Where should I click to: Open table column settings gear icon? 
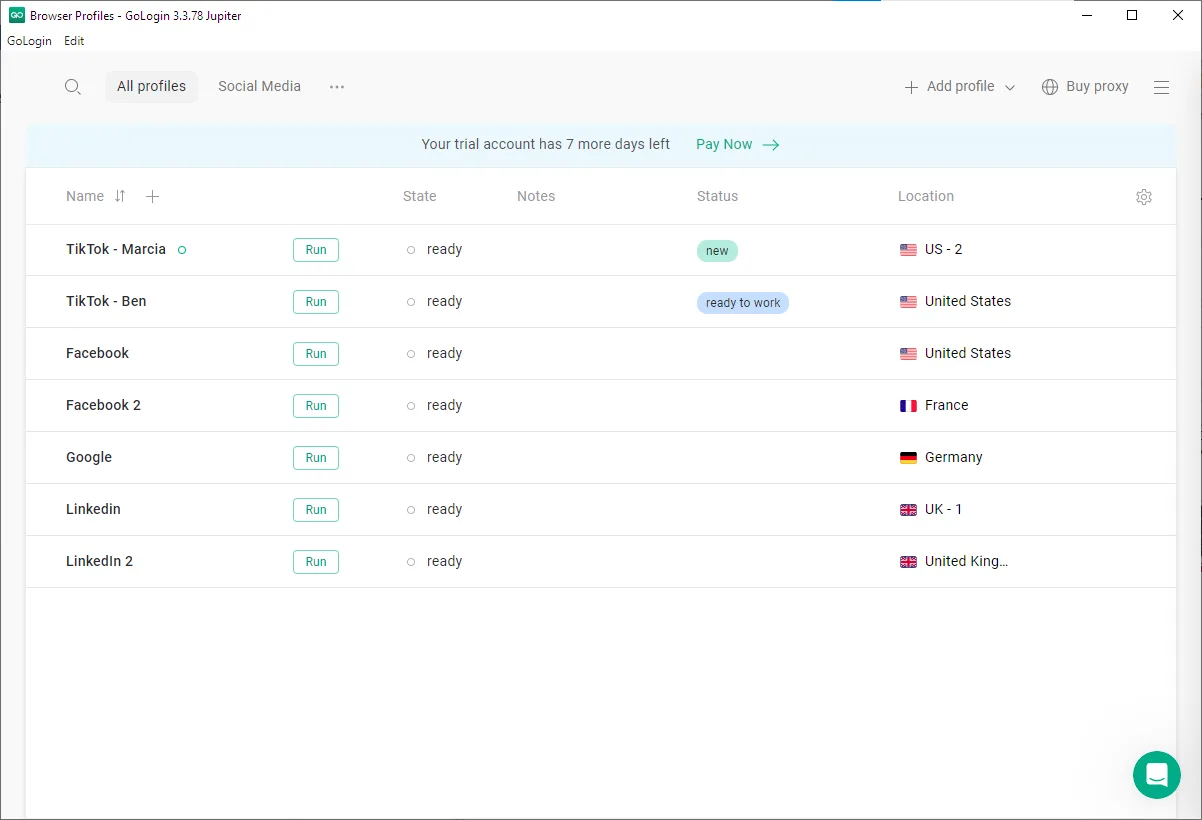pos(1144,197)
